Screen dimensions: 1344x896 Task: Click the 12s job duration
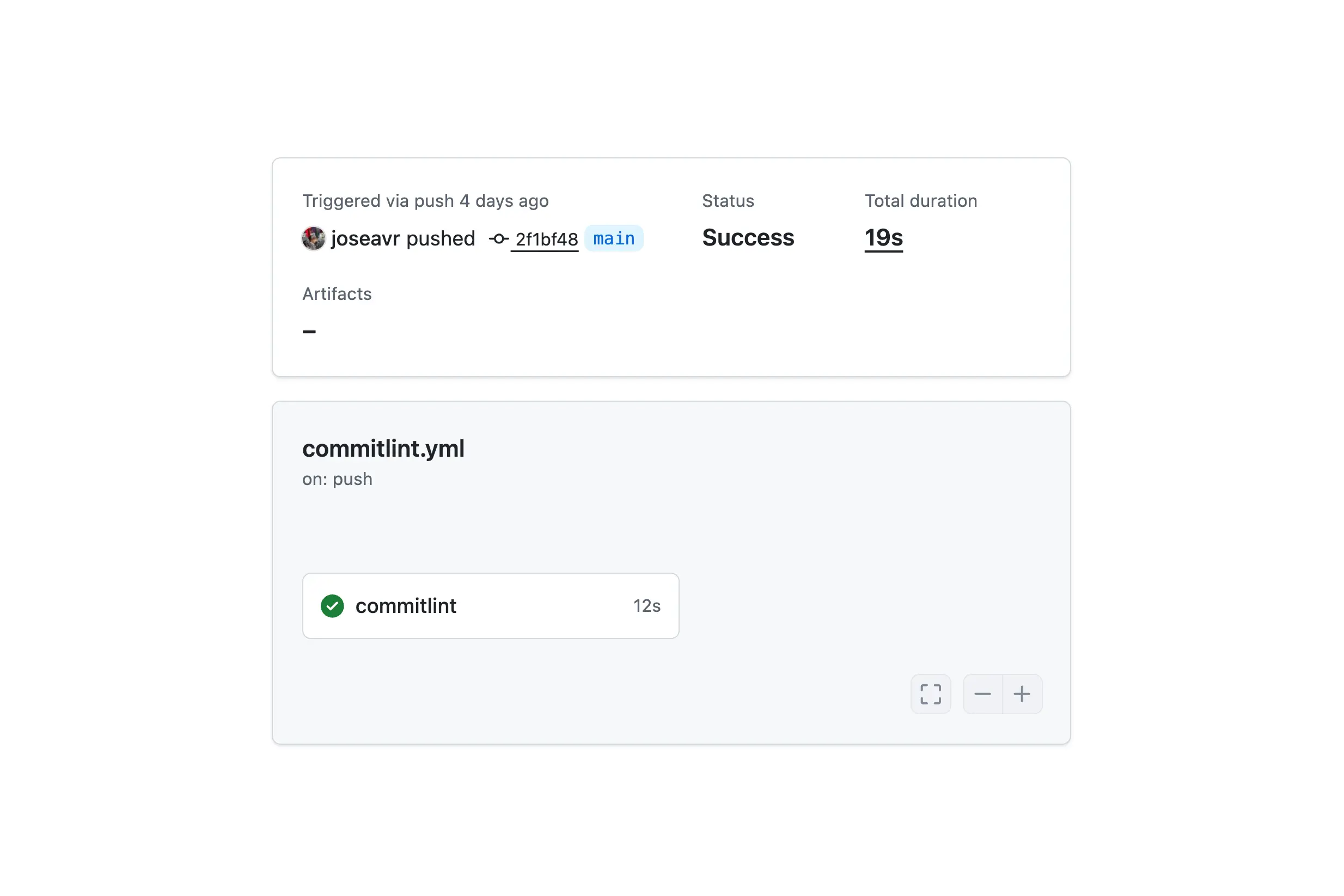646,606
